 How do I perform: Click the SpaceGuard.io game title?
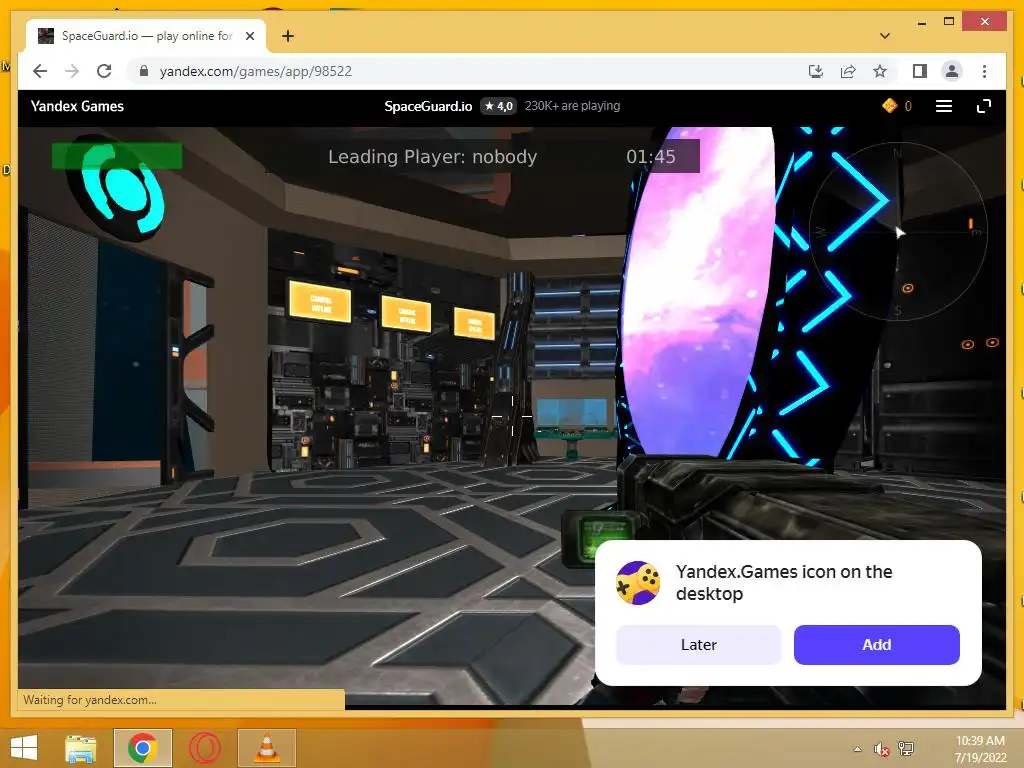click(428, 106)
